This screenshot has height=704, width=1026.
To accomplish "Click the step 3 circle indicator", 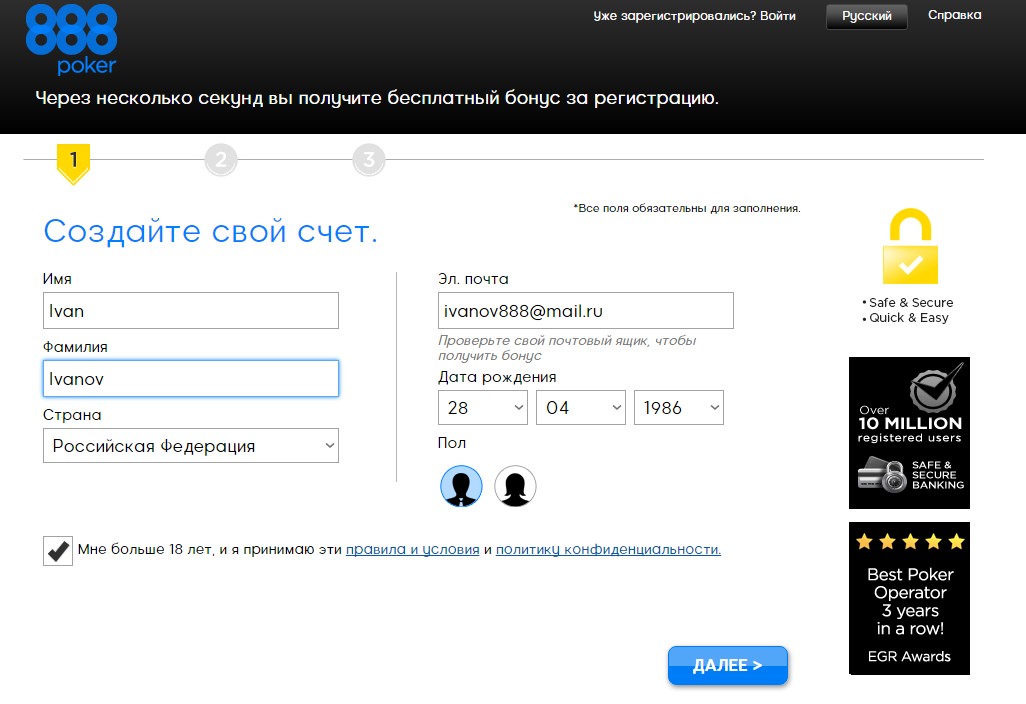I will click(368, 160).
